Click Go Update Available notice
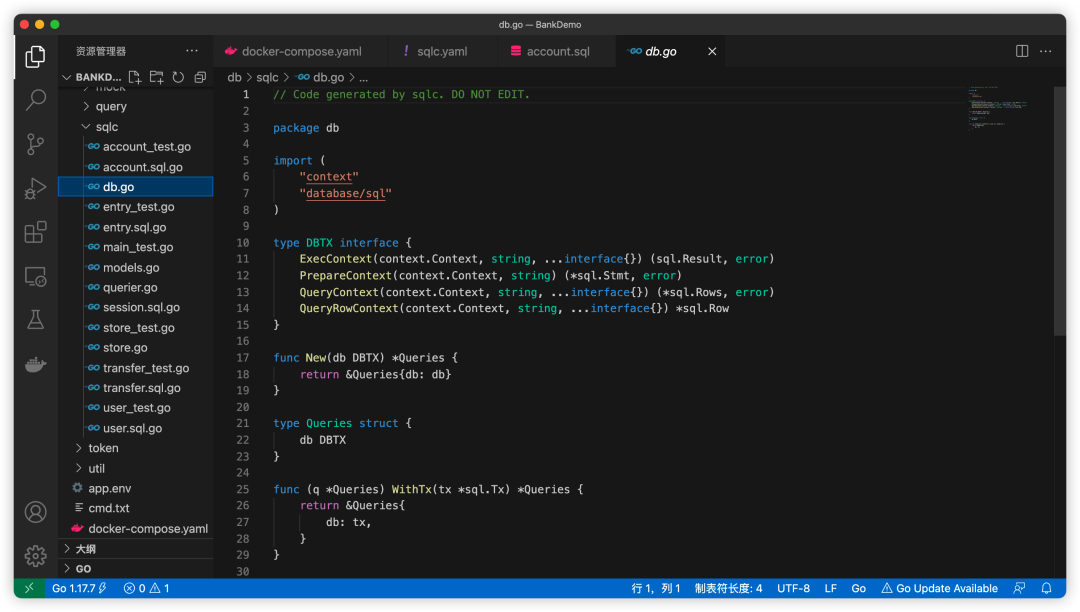The image size is (1080, 612). click(939, 589)
